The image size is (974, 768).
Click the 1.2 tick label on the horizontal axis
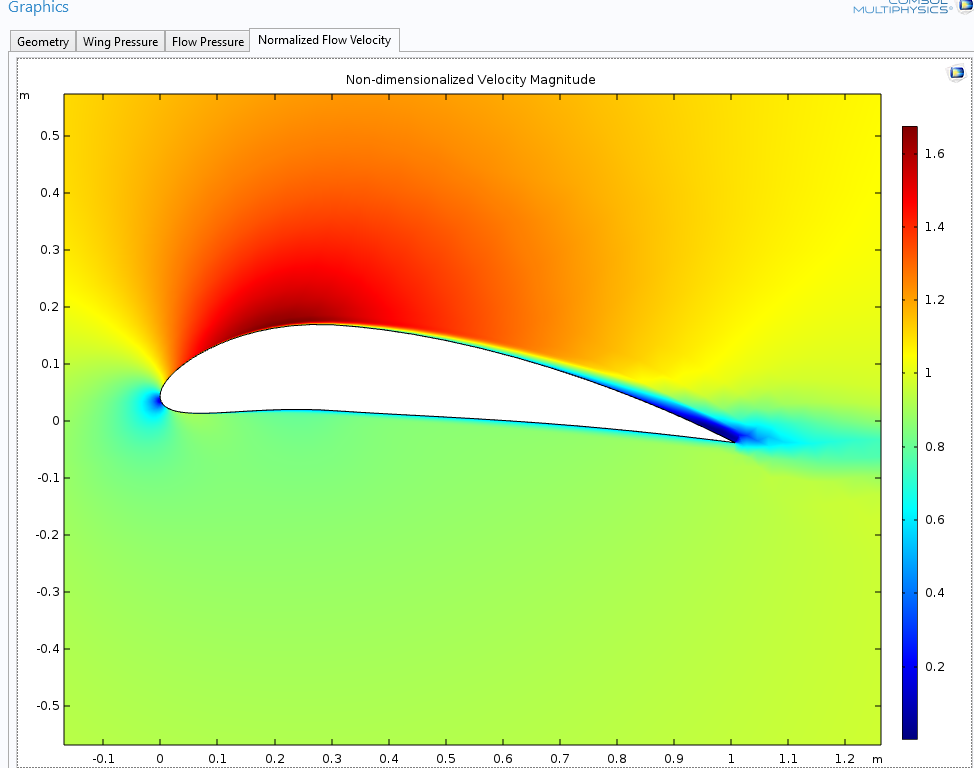coord(845,759)
